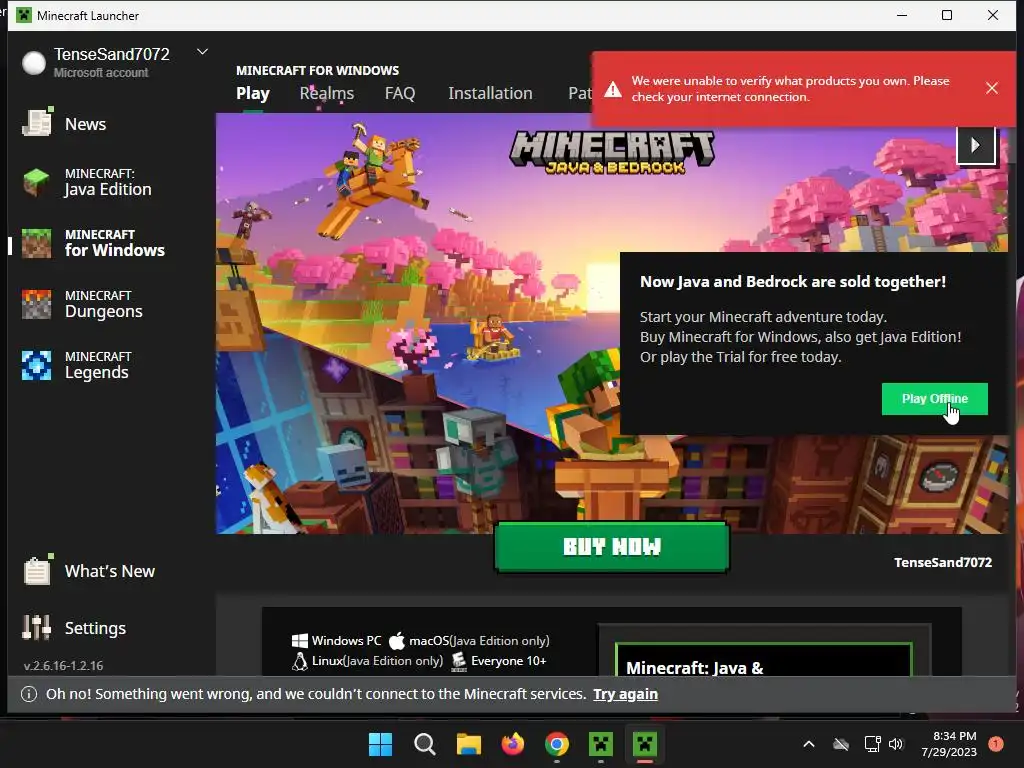Expand the account dropdown chevron
1024x768 pixels.
click(202, 52)
